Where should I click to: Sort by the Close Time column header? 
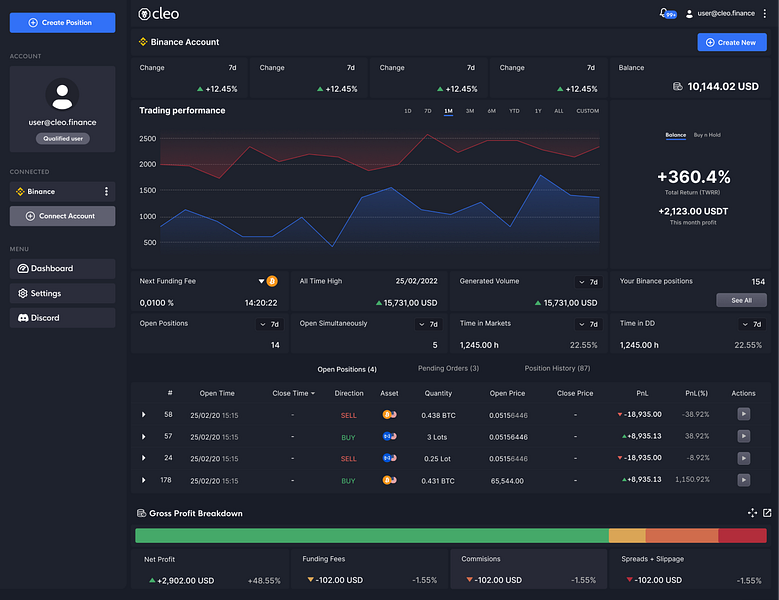(x=293, y=393)
